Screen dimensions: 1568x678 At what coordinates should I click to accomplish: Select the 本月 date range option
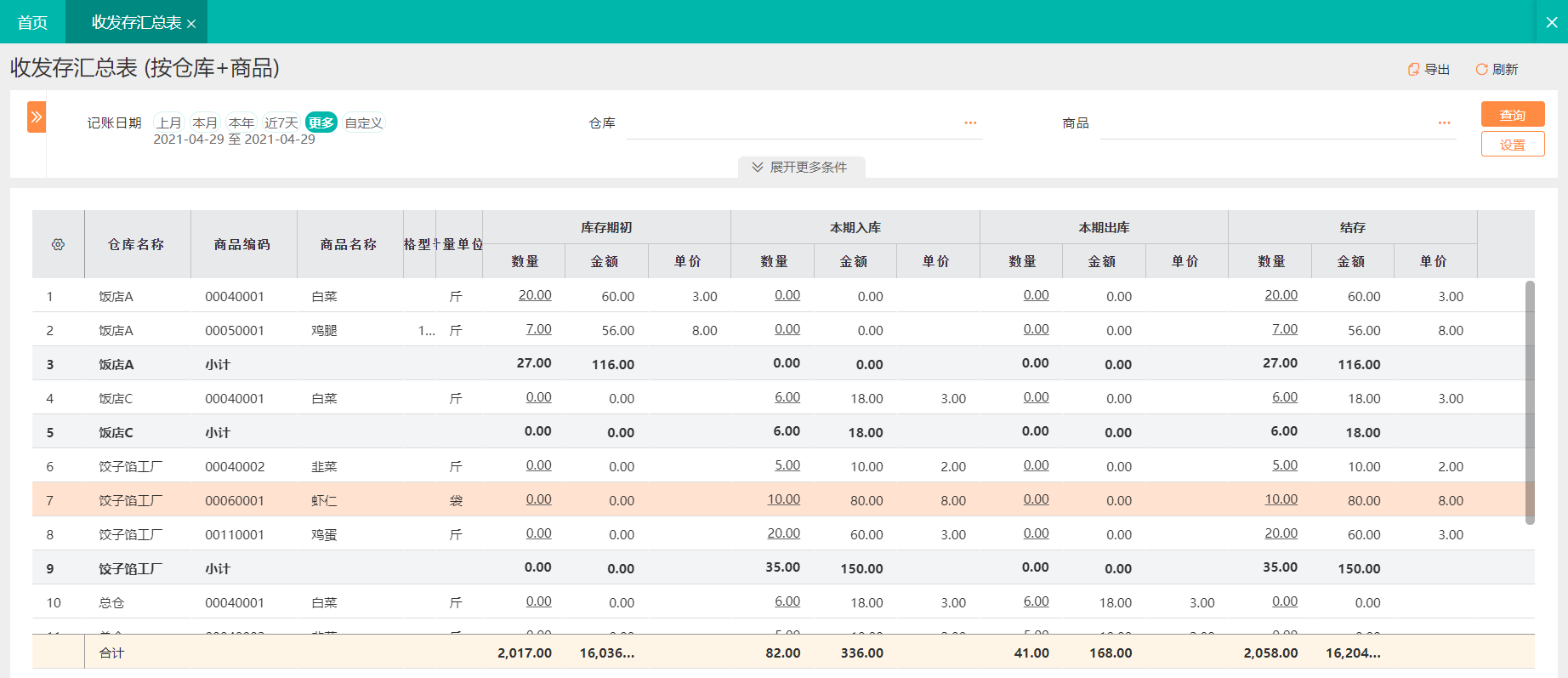205,122
